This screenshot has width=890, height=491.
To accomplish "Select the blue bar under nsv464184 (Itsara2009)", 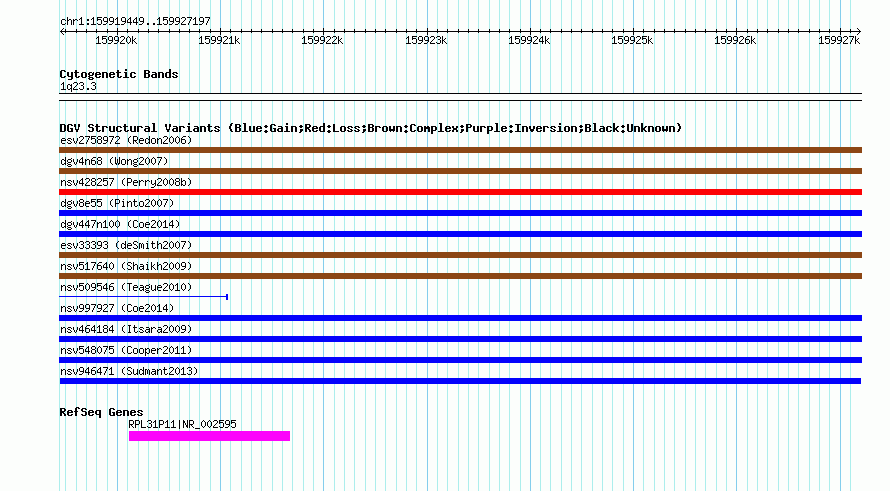I will point(460,339).
